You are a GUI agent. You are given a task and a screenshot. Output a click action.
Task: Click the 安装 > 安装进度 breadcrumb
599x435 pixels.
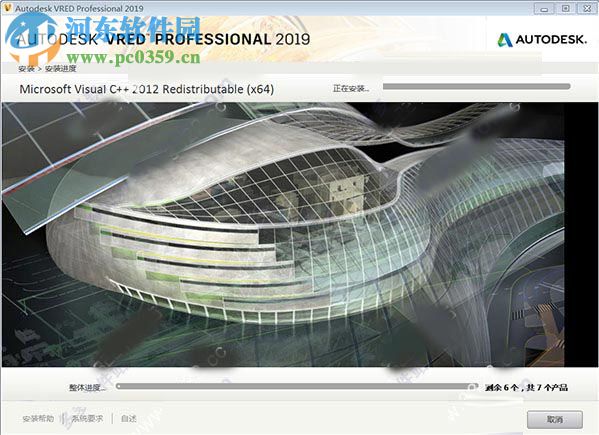47,68
